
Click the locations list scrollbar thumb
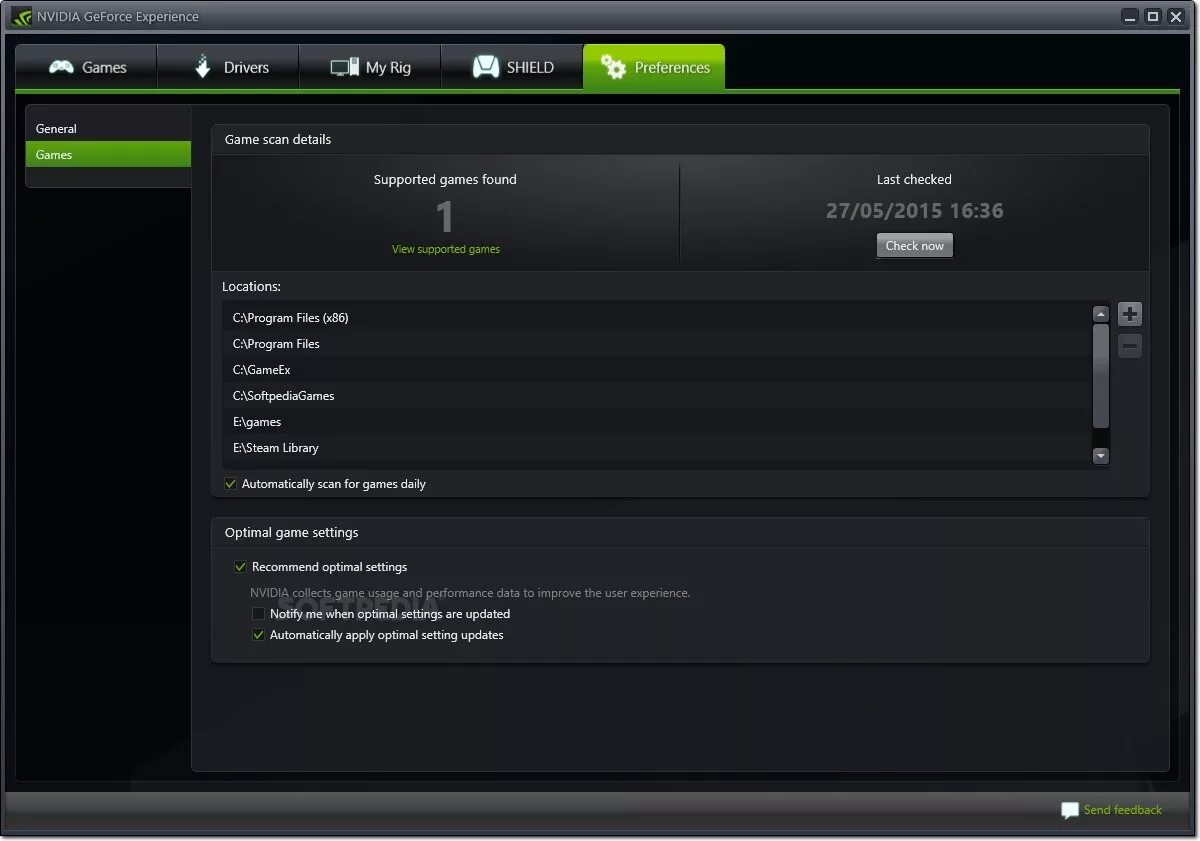pyautogui.click(x=1101, y=375)
